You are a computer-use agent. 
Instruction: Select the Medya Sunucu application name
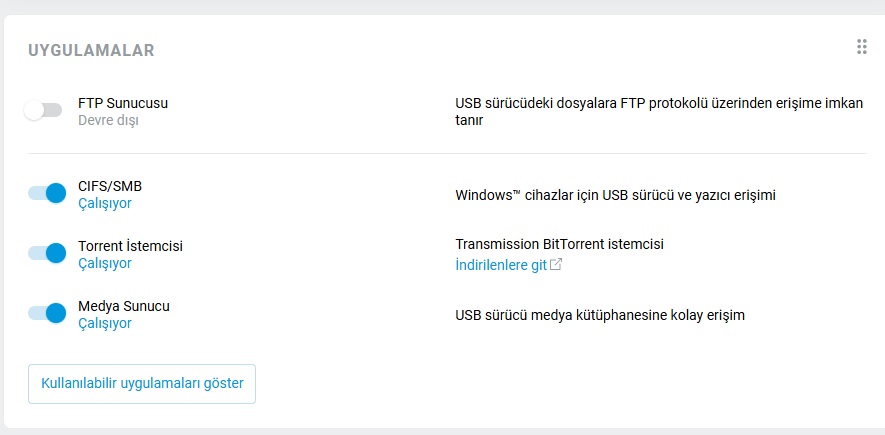[124, 306]
